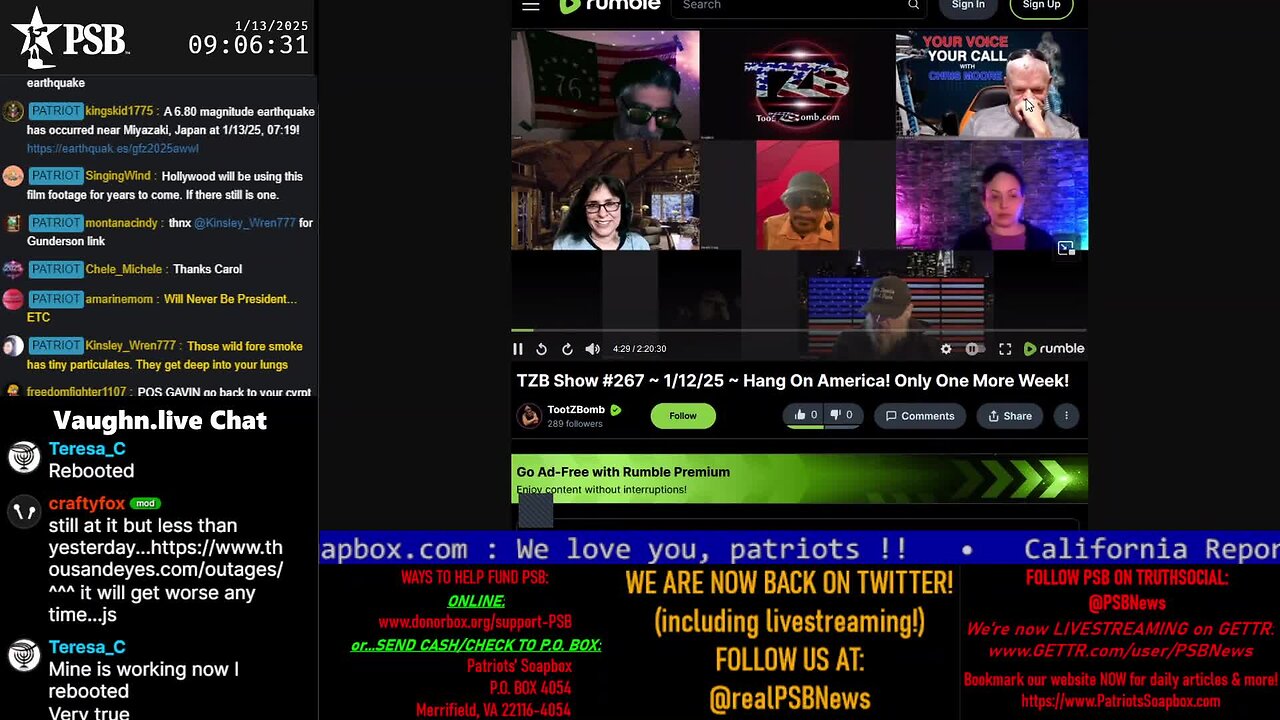Screen dimensions: 1280x720
Task: Seek on the video progress bar
Action: point(799,330)
